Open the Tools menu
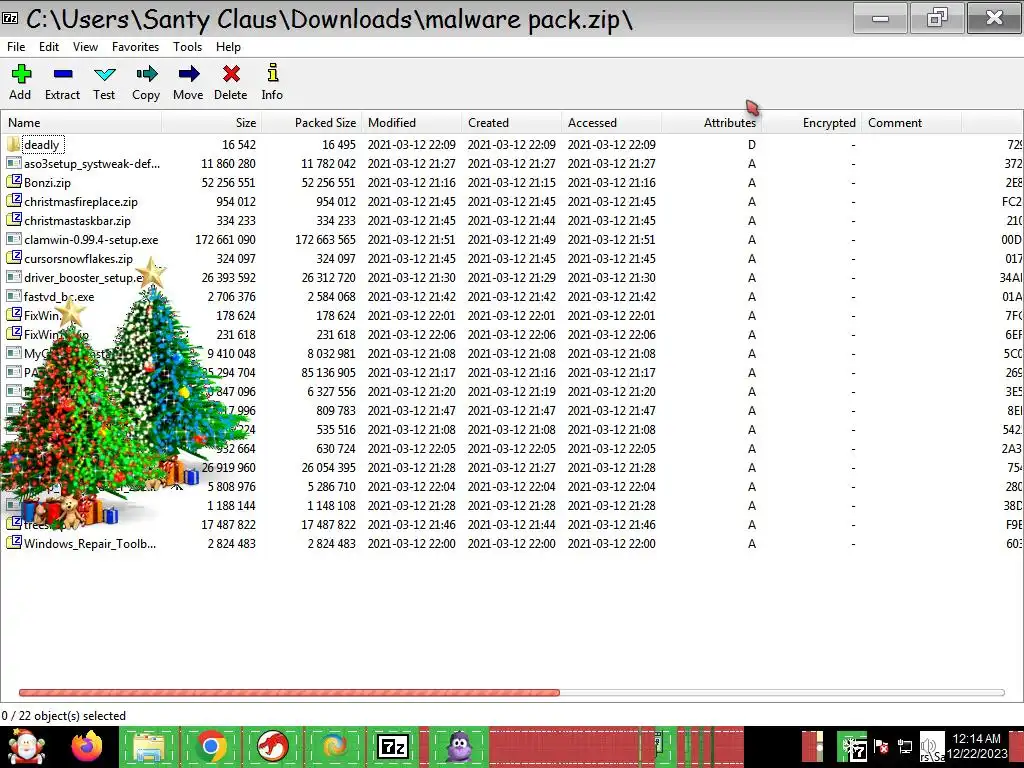Viewport: 1024px width, 768px height. coord(187,47)
